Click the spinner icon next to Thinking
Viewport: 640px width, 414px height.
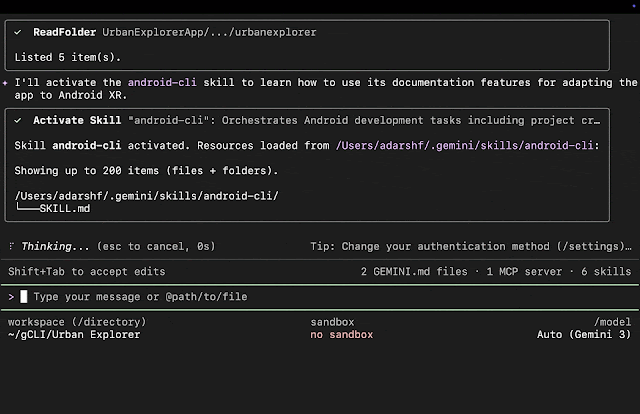click(x=10, y=246)
